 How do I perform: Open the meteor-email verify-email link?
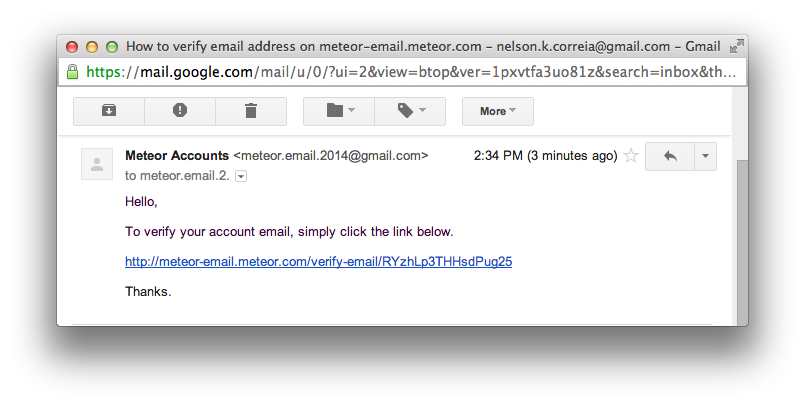pos(318,262)
